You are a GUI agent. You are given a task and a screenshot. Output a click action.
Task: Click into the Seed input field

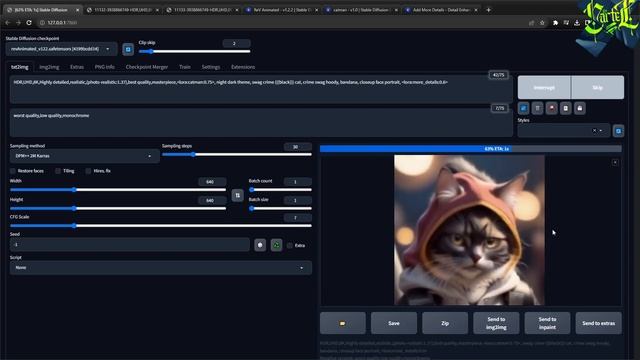[130, 244]
